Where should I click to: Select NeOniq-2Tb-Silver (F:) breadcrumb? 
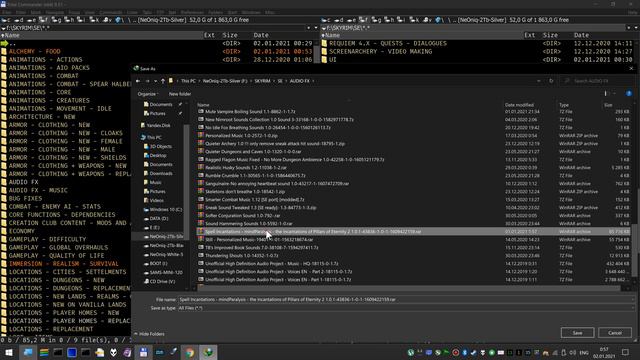(225, 81)
